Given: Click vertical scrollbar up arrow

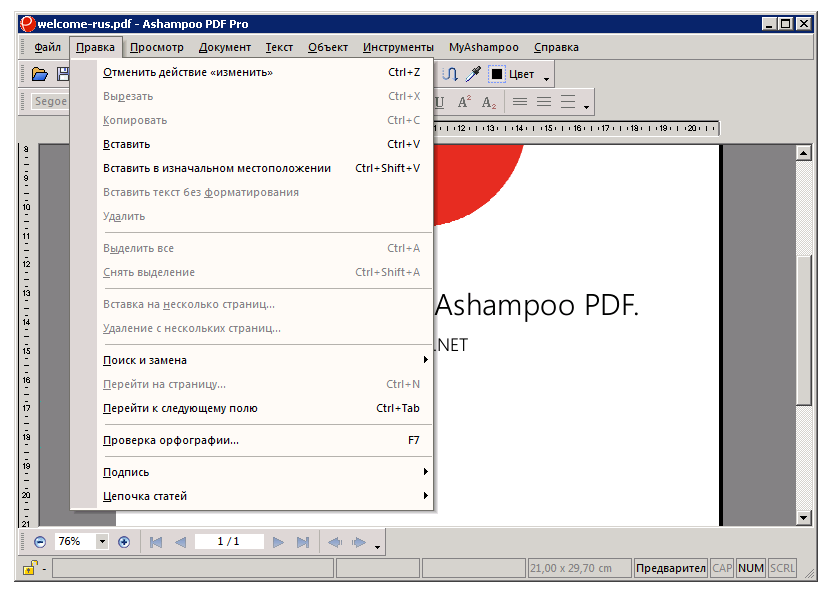Looking at the screenshot, I should click(803, 153).
